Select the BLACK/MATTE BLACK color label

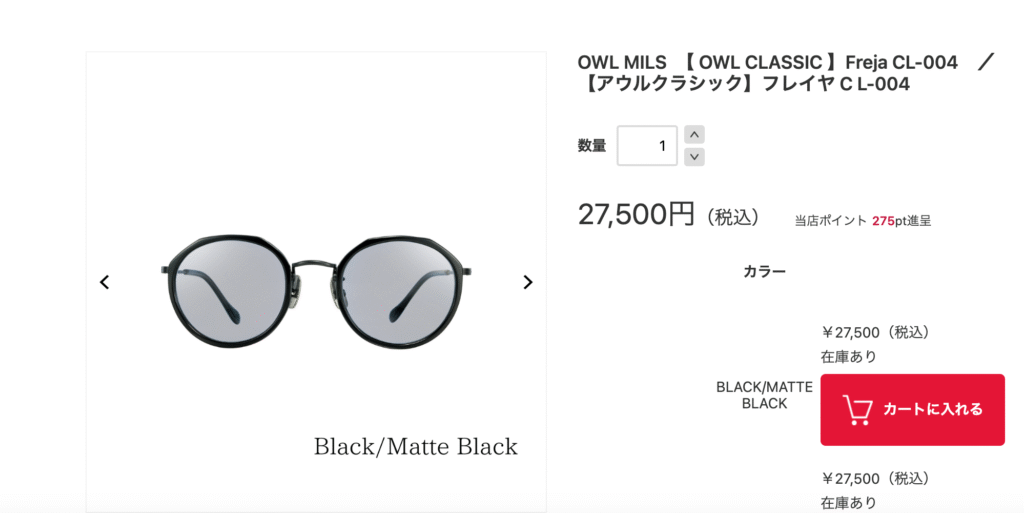pyautogui.click(x=764, y=396)
